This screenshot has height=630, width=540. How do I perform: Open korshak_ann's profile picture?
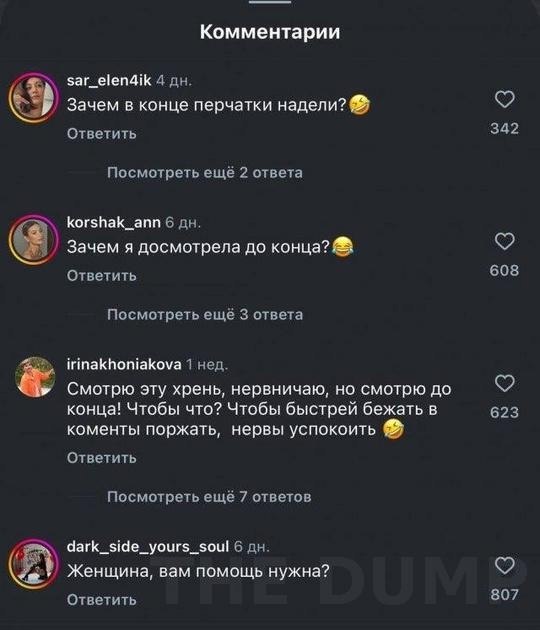34,239
